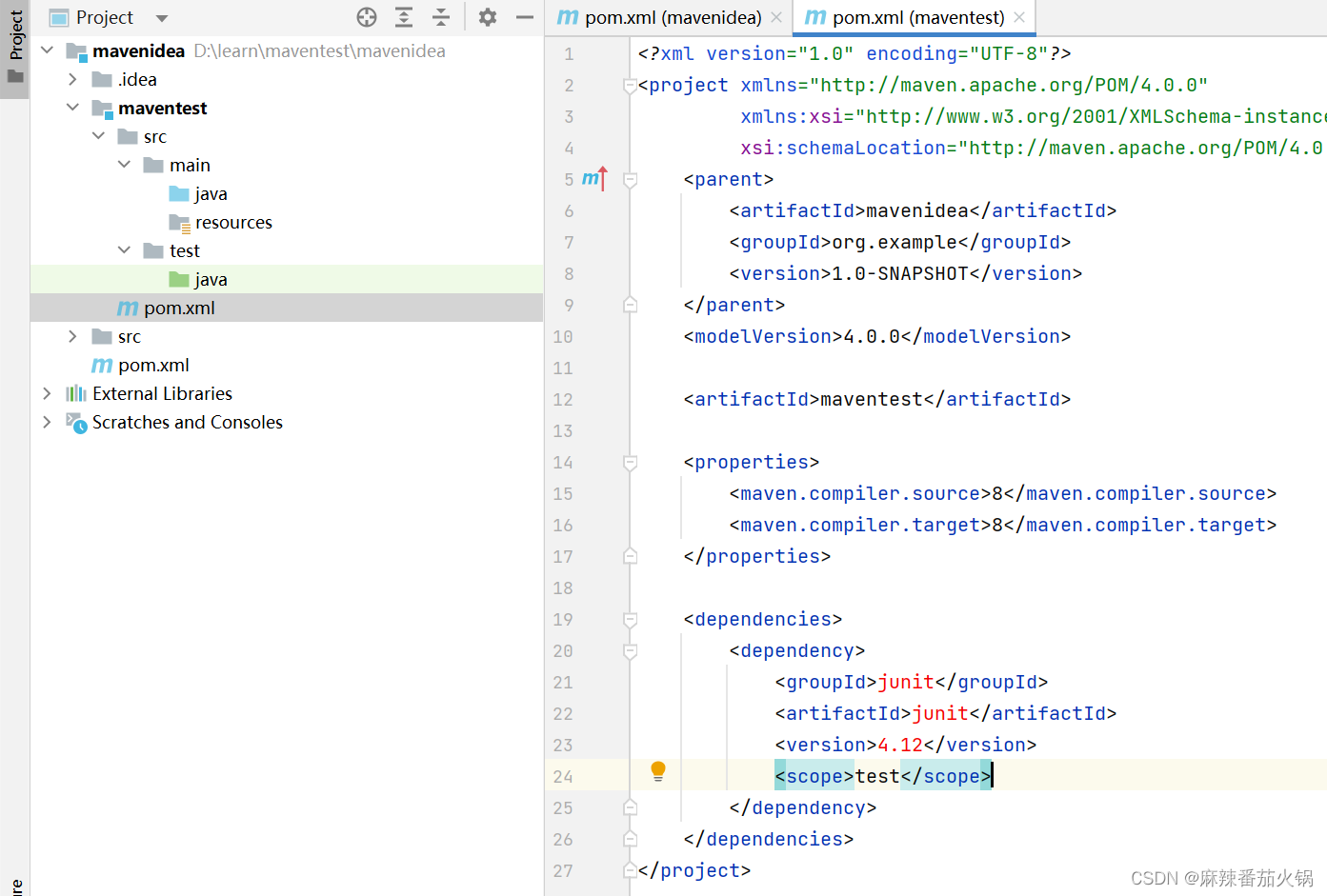Image resolution: width=1327 pixels, height=896 pixels.
Task: Hide the Project panel with minus icon
Action: click(x=525, y=17)
